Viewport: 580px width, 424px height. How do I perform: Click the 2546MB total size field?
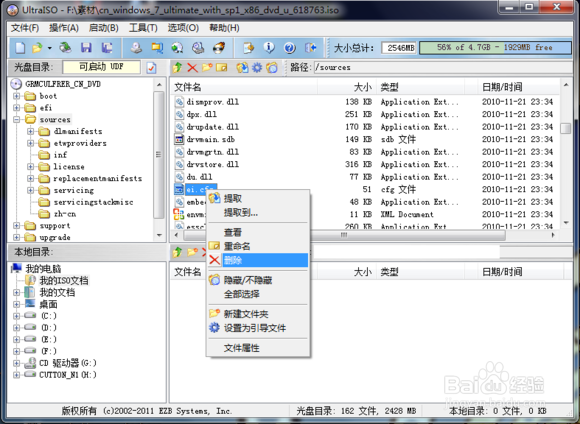pos(399,48)
